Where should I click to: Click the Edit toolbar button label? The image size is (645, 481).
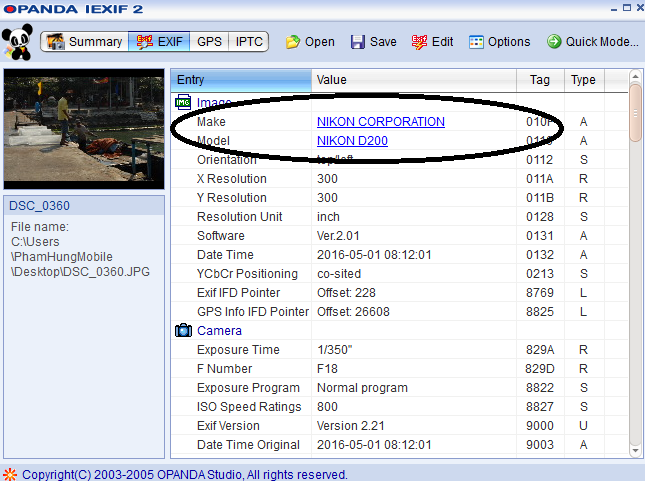[443, 42]
